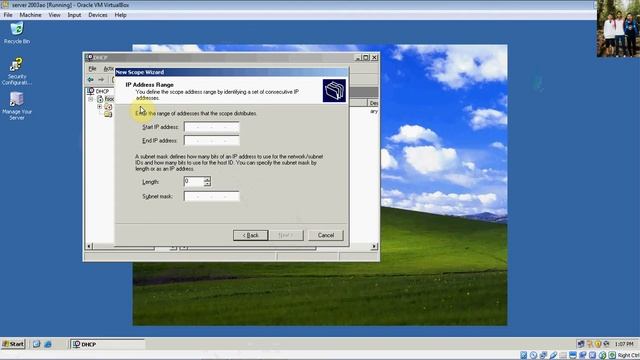This screenshot has height=360, width=640.
Task: Click the DHCP title bar icon
Action: pos(90,57)
